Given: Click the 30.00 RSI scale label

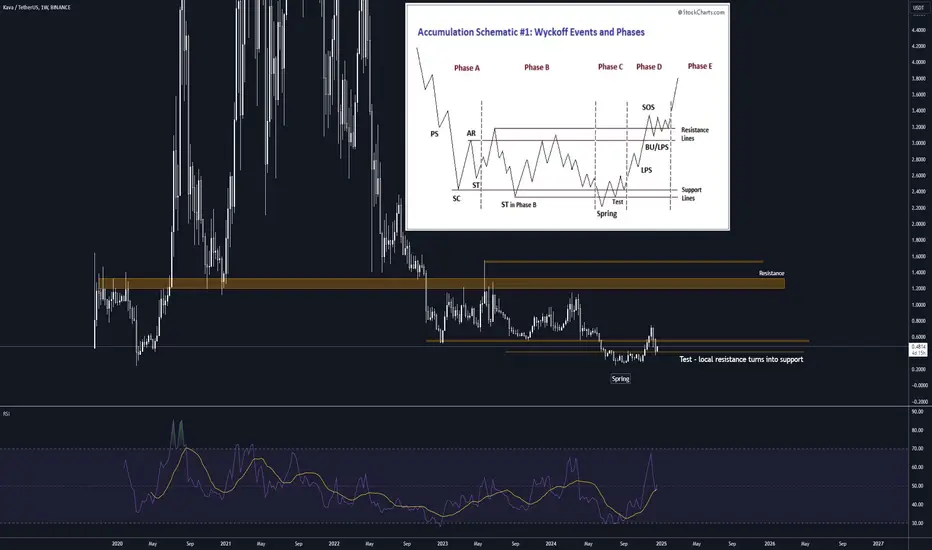Looking at the screenshot, I should pyautogui.click(x=918, y=523).
